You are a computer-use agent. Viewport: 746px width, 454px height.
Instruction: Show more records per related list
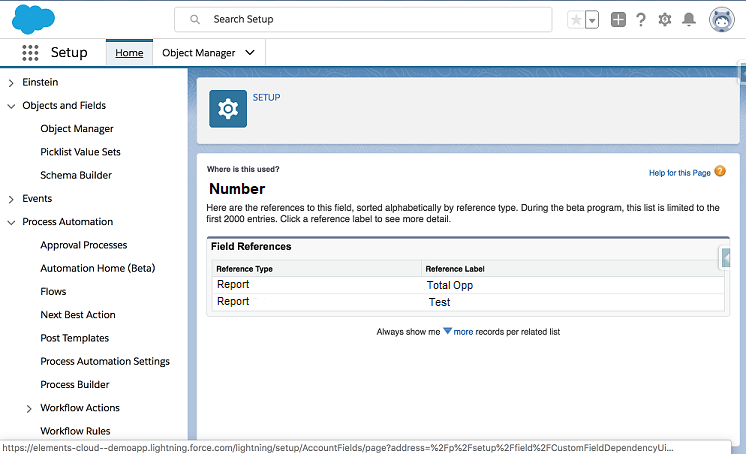pyautogui.click(x=462, y=331)
